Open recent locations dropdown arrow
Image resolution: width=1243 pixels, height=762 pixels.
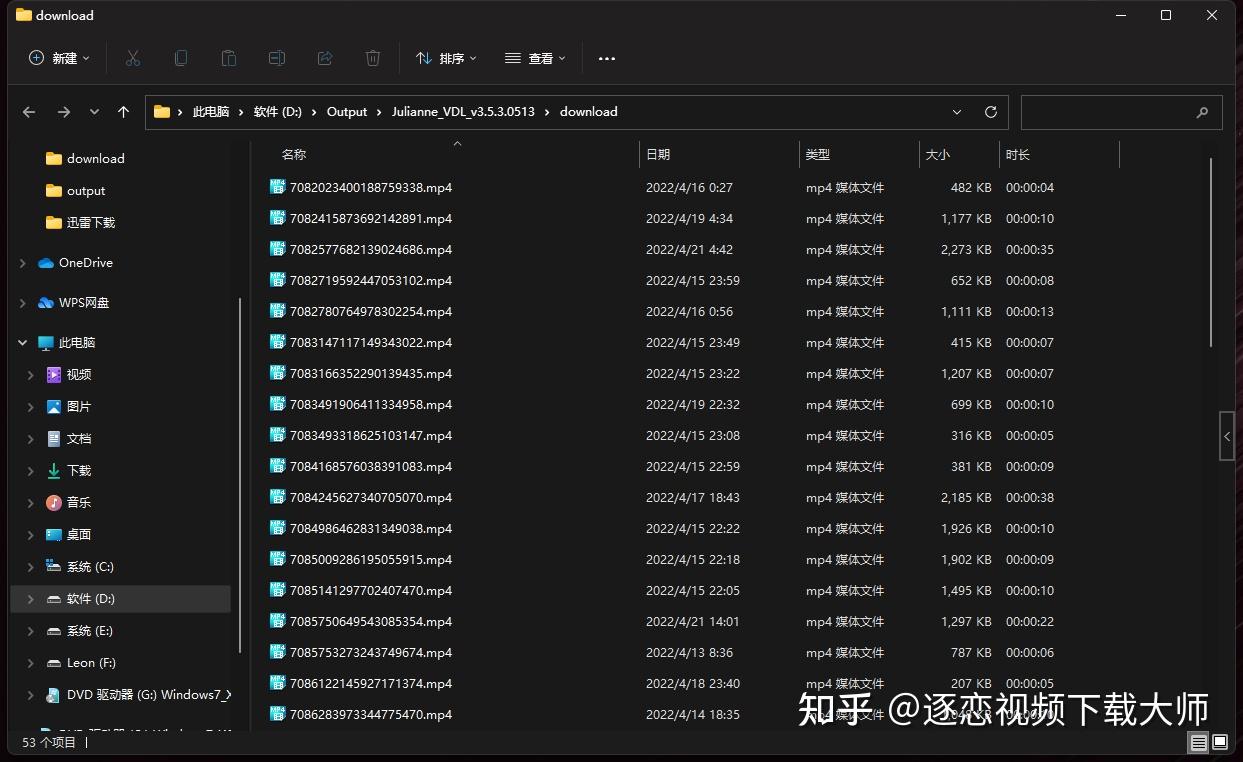pyautogui.click(x=94, y=112)
